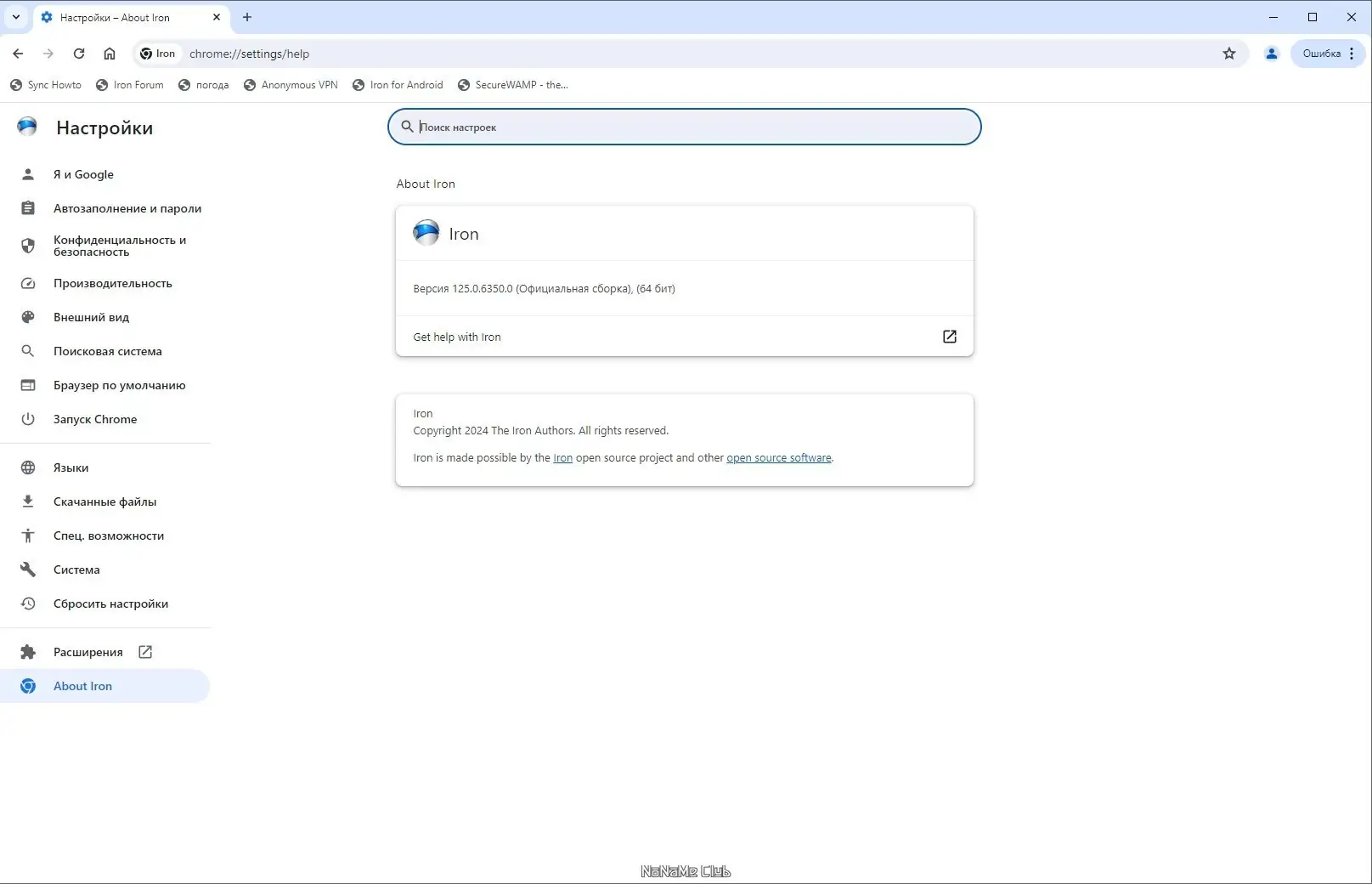Open the tab search dropdown arrow
Viewport: 1372px width, 884px height.
click(16, 17)
